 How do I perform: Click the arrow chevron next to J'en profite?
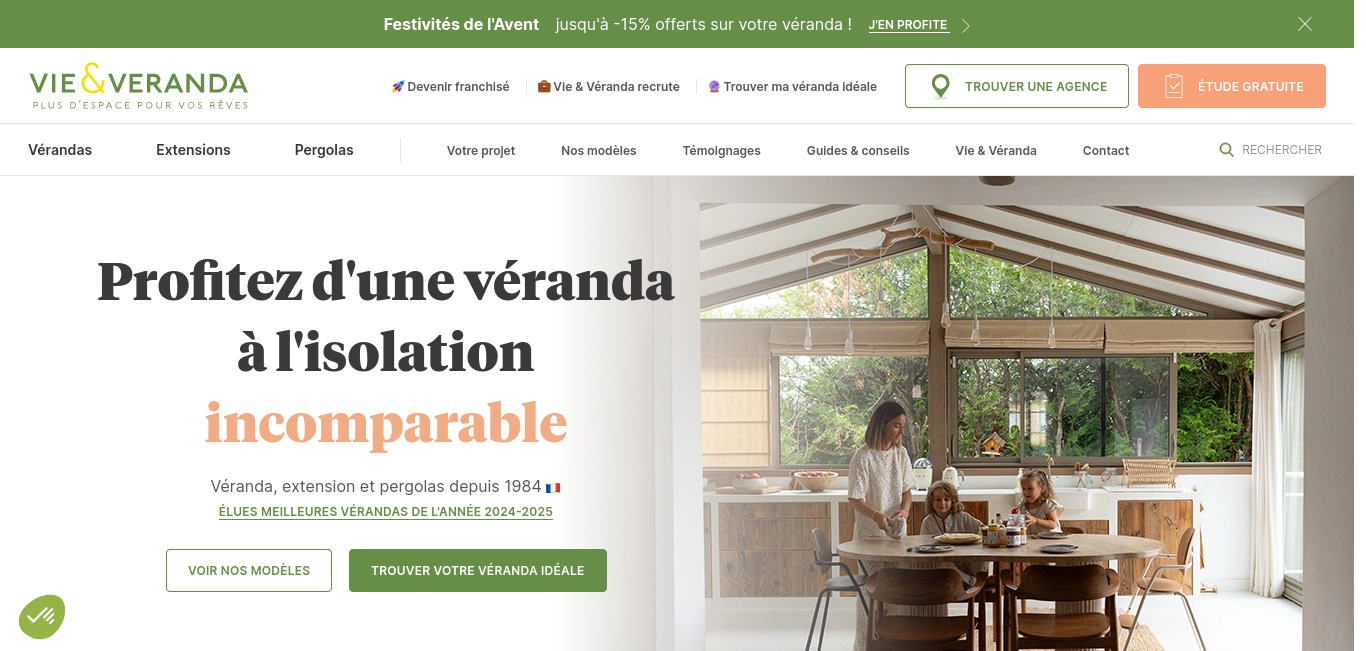pyautogui.click(x=966, y=26)
